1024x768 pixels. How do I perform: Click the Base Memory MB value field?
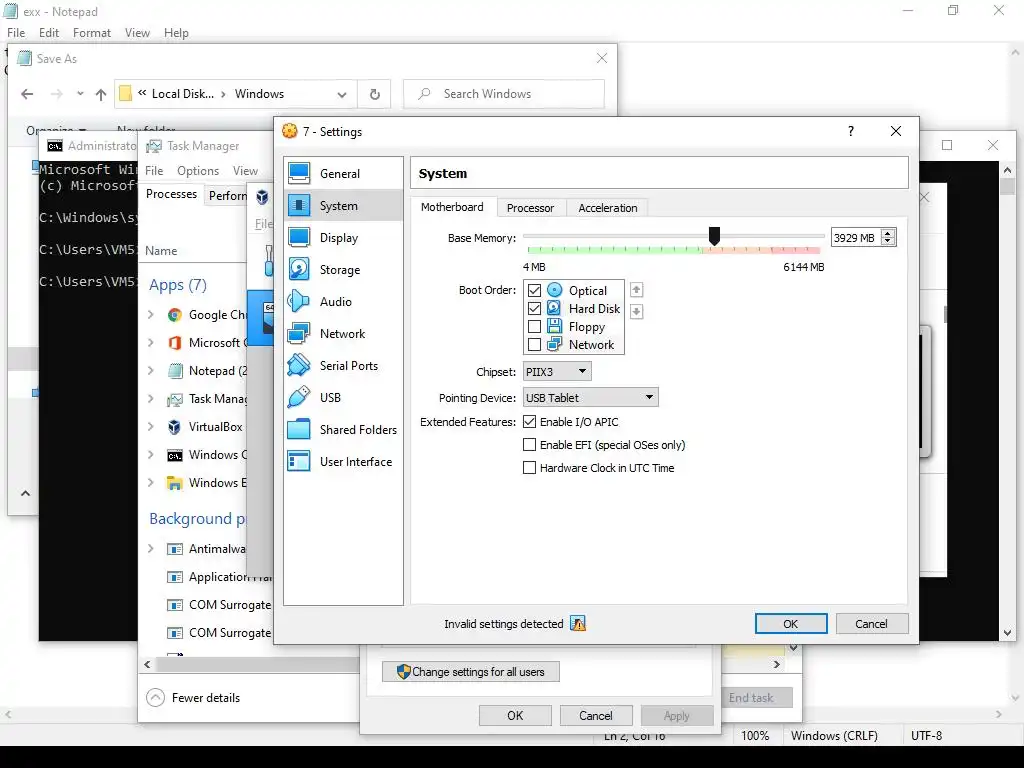(x=856, y=238)
